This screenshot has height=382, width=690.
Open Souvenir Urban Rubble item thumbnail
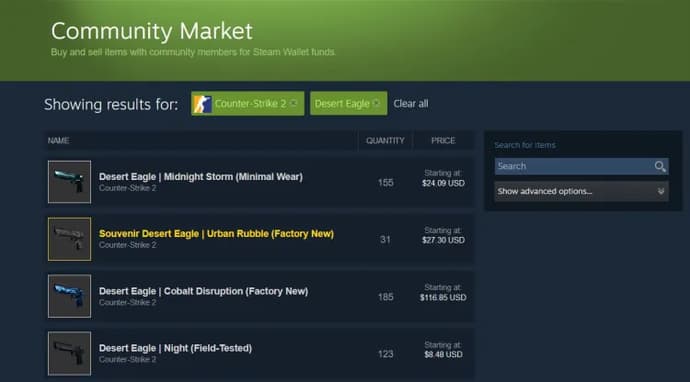pyautogui.click(x=70, y=239)
